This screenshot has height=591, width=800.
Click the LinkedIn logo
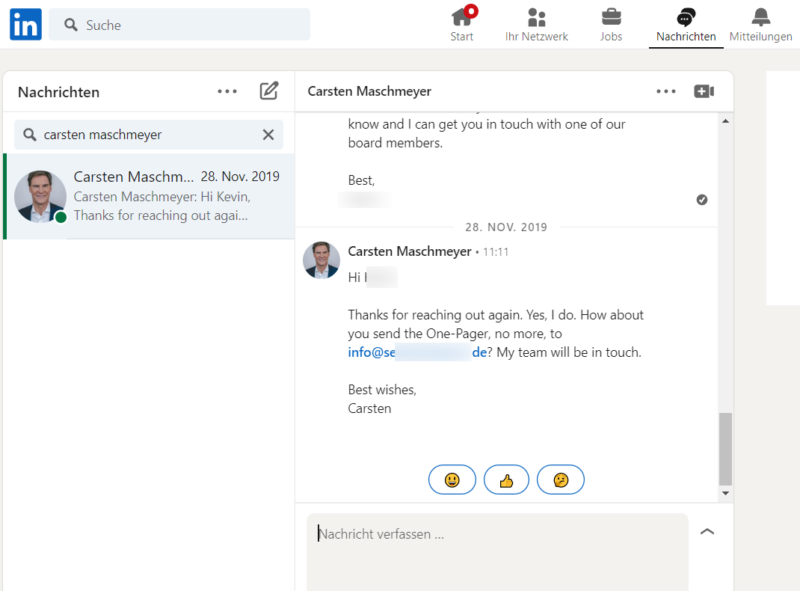pos(24,24)
